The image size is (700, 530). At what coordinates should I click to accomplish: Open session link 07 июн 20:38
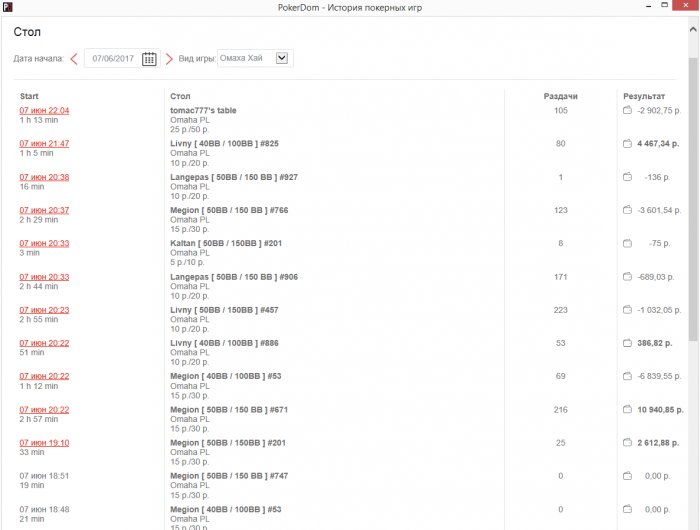[44, 177]
